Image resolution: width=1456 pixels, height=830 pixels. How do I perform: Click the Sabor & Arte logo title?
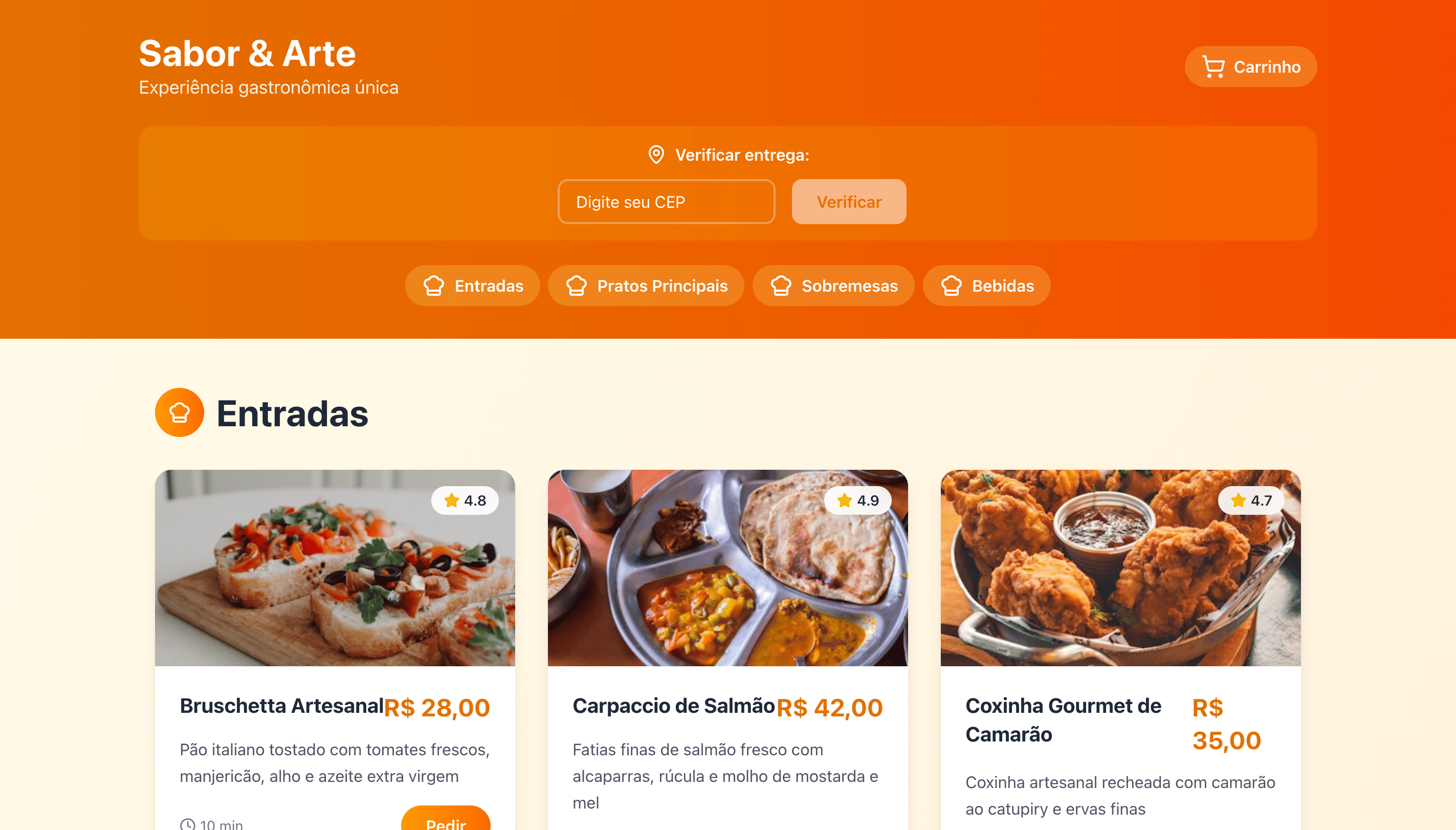247,54
